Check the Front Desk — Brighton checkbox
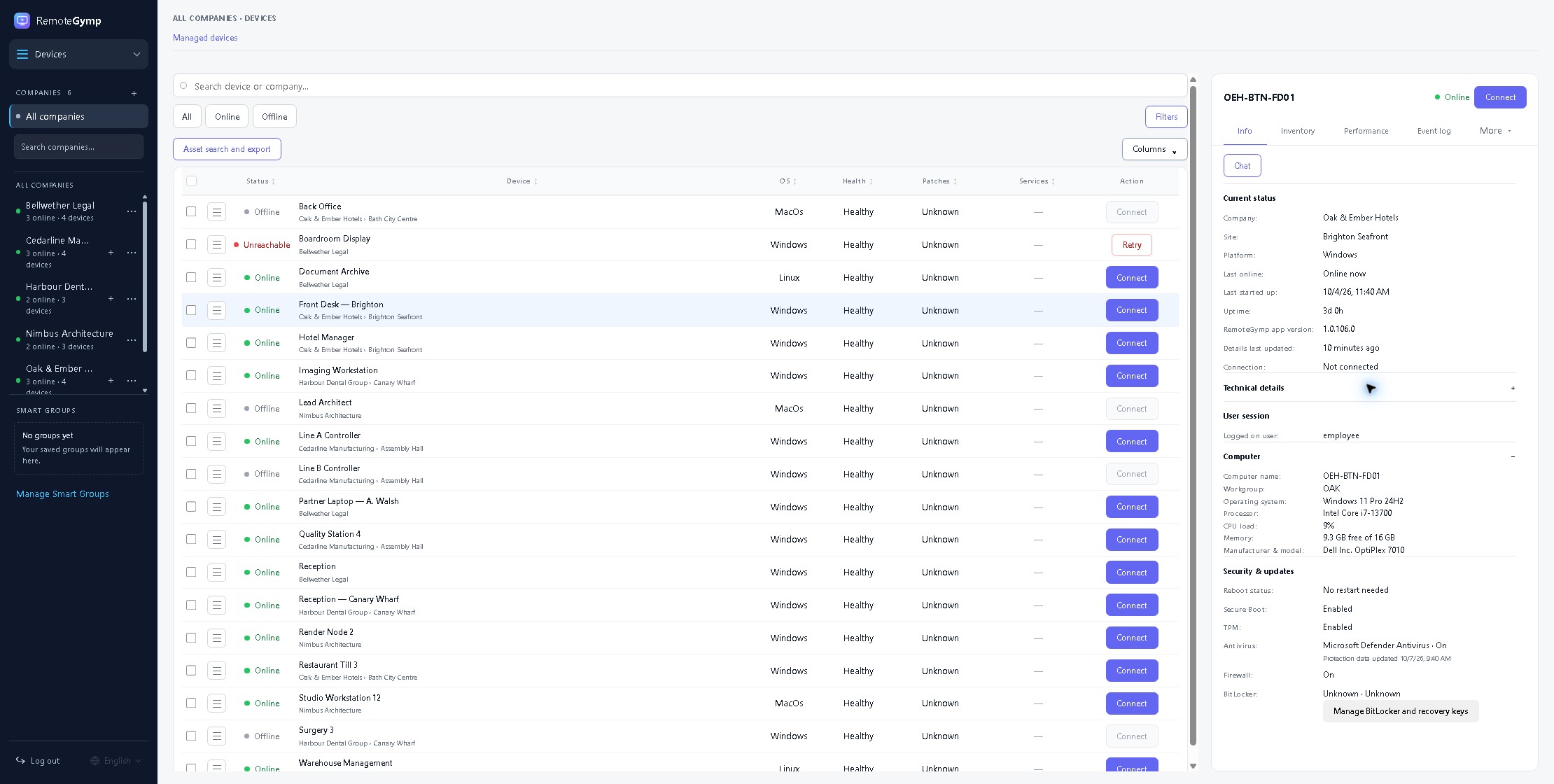1554x784 pixels. [191, 310]
